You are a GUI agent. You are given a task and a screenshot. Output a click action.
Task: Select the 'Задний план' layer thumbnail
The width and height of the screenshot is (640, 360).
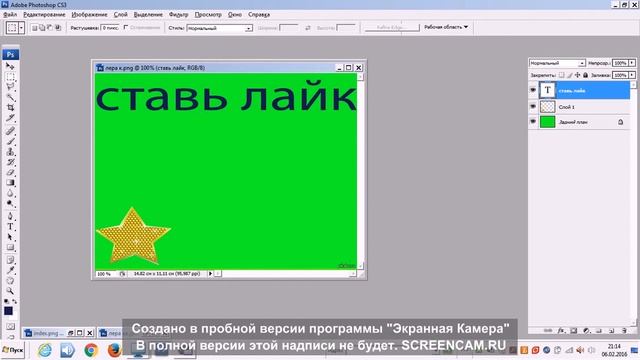(x=547, y=122)
